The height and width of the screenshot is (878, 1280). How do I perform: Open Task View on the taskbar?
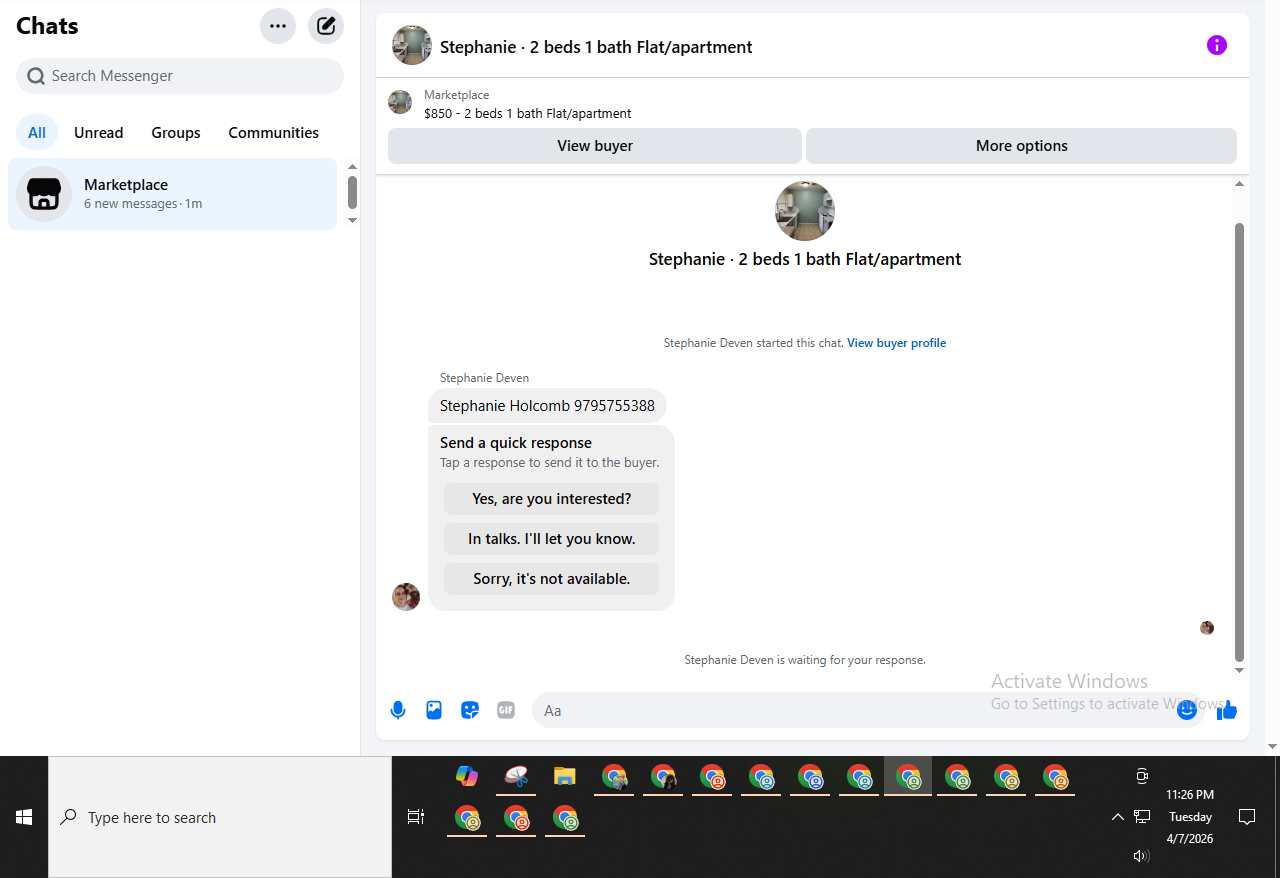tap(416, 817)
